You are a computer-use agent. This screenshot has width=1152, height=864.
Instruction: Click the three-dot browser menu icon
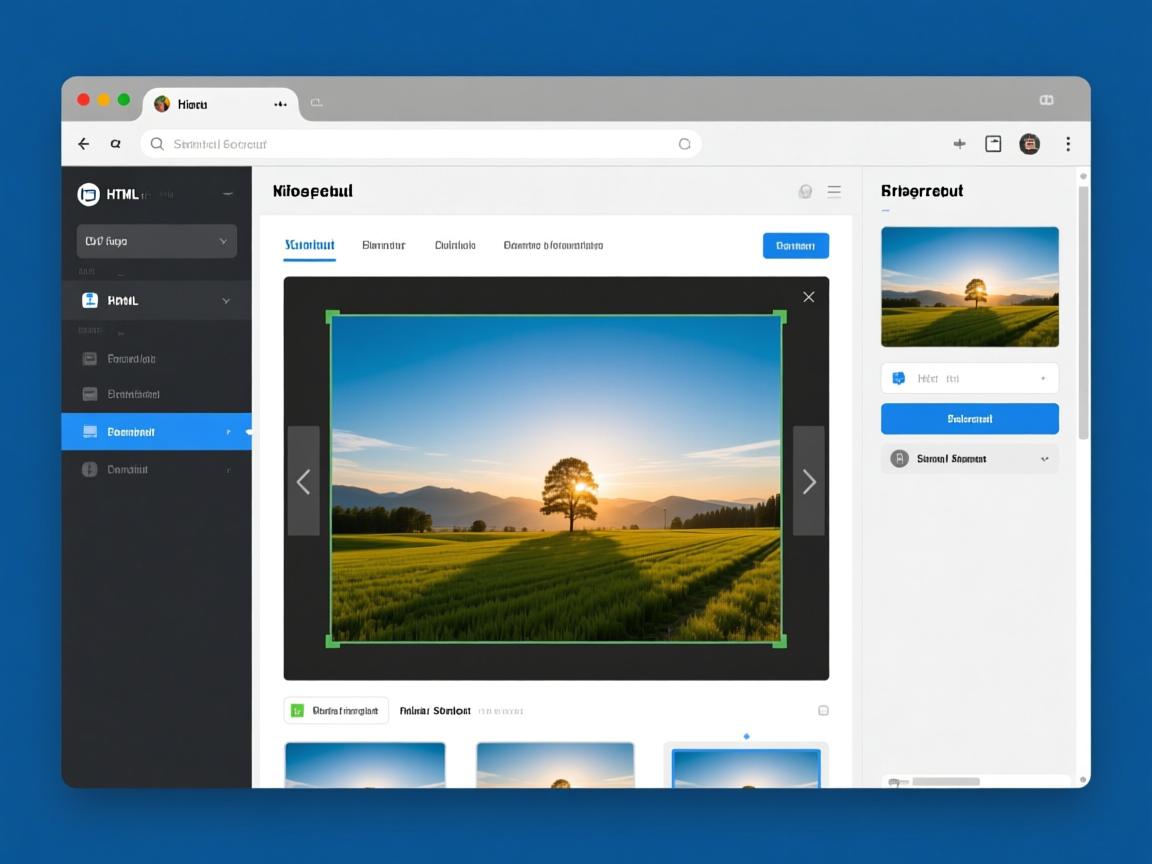pyautogui.click(x=1068, y=144)
